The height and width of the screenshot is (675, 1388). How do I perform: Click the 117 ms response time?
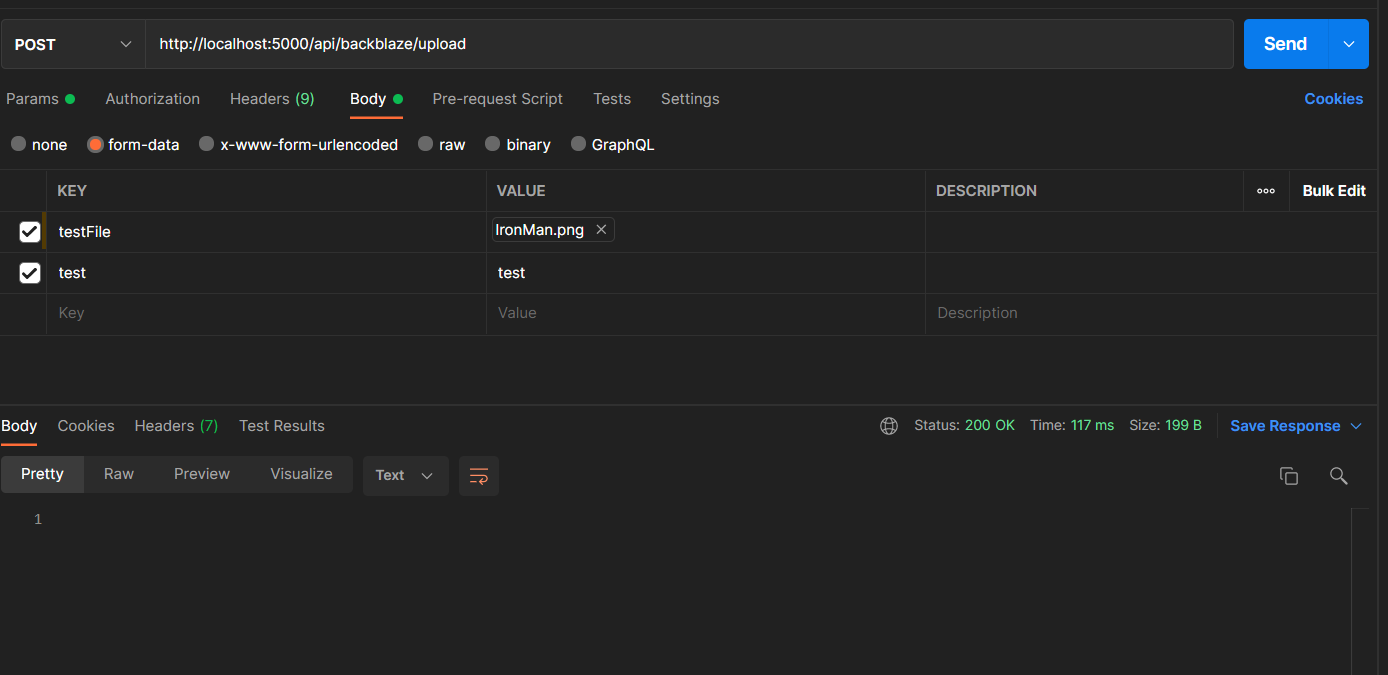(x=1092, y=426)
